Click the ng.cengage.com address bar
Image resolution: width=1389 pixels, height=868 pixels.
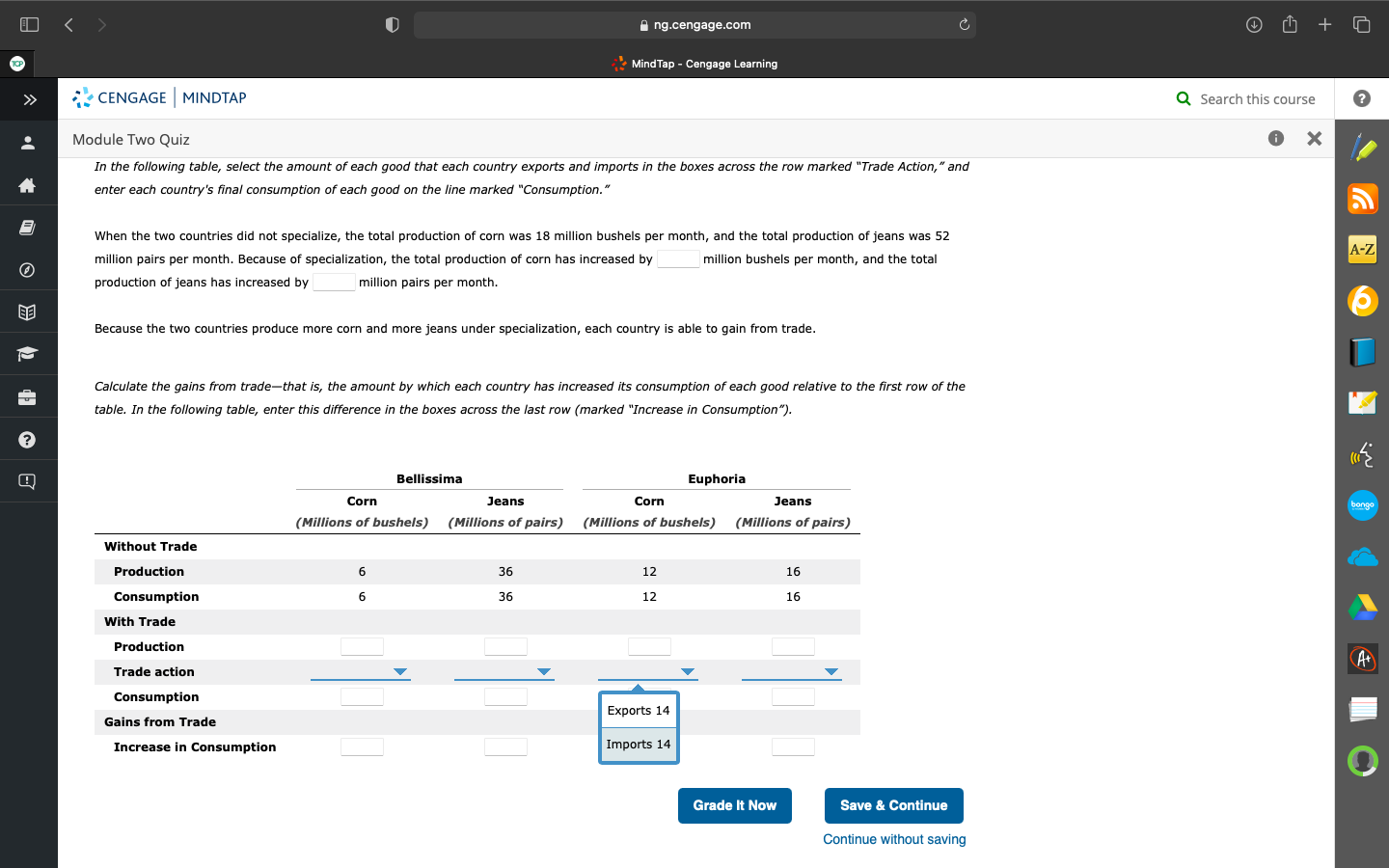click(694, 25)
